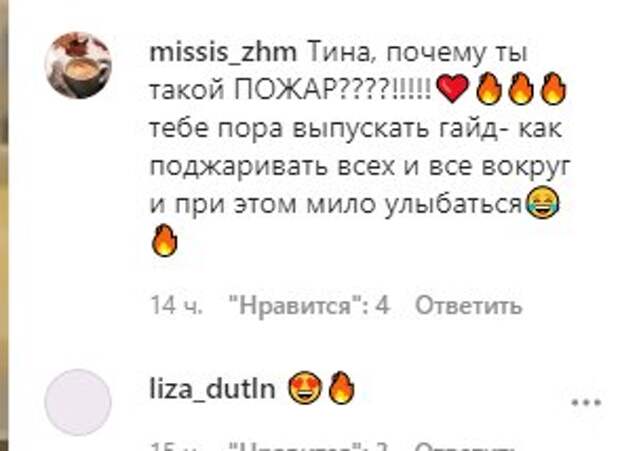The height and width of the screenshot is (451, 620).
Task: Click the first fire emoji beside the heart
Action: [x=489, y=89]
